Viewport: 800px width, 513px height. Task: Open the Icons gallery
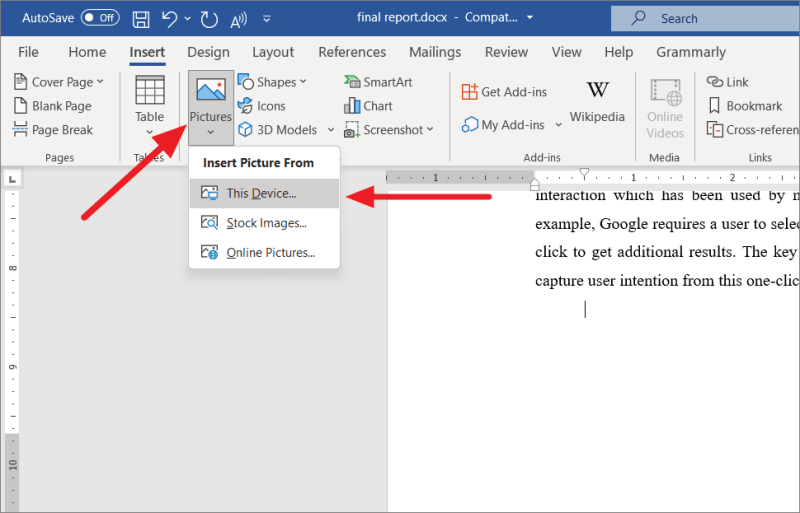[x=261, y=106]
